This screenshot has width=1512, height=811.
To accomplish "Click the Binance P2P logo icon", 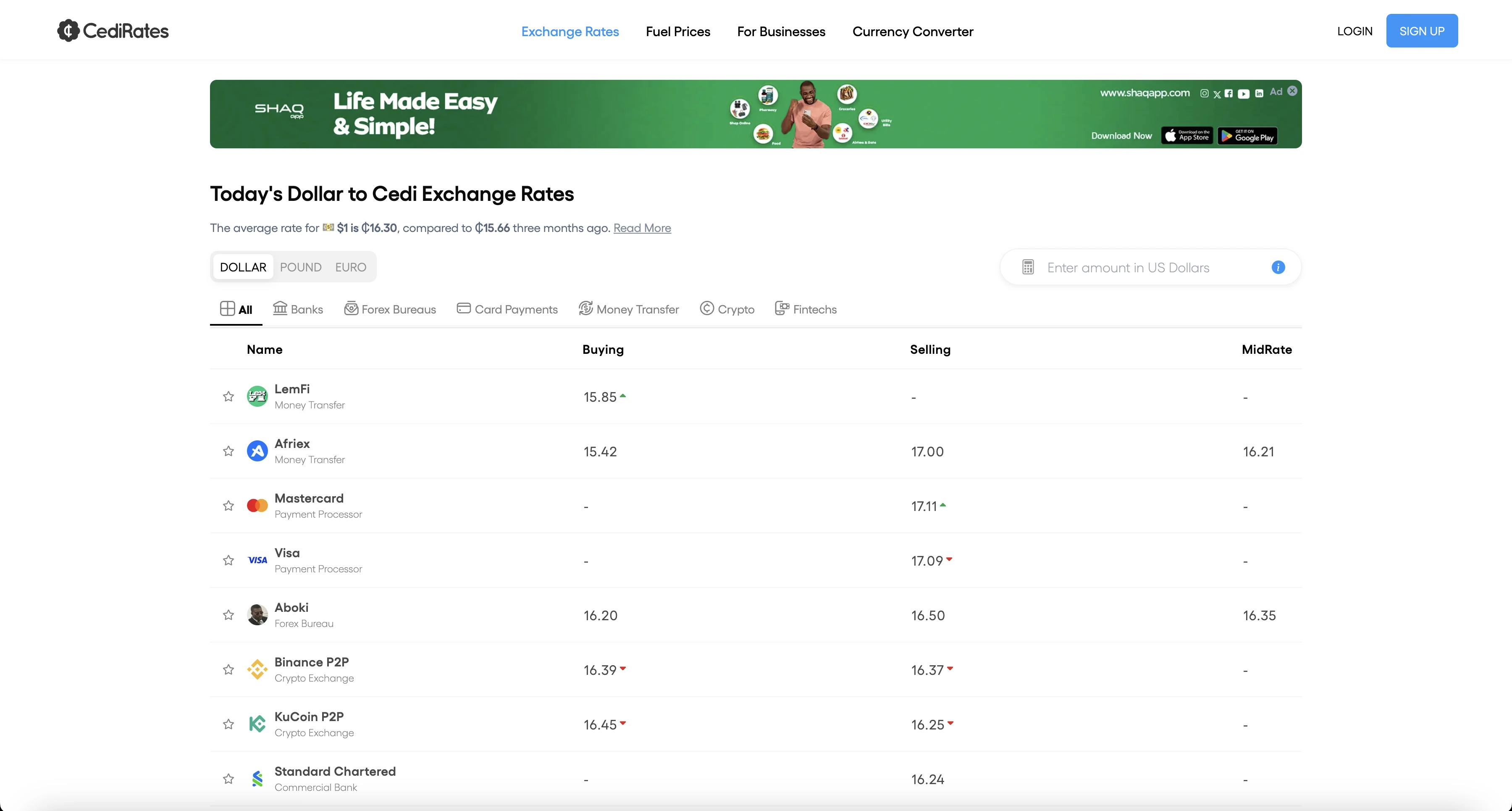I will (257, 669).
